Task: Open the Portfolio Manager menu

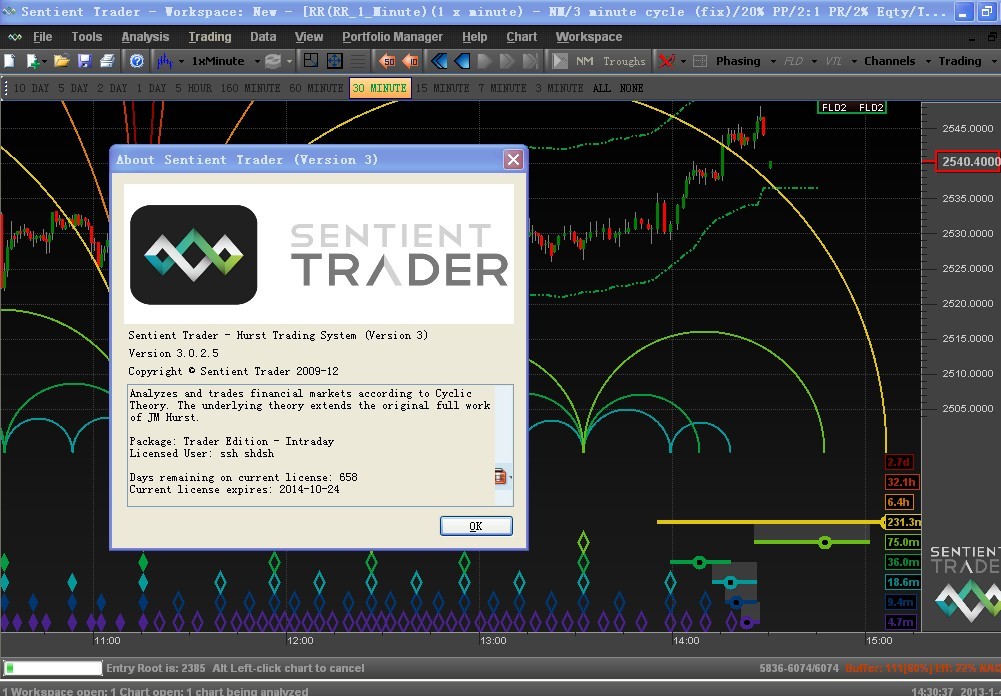Action: pos(393,37)
